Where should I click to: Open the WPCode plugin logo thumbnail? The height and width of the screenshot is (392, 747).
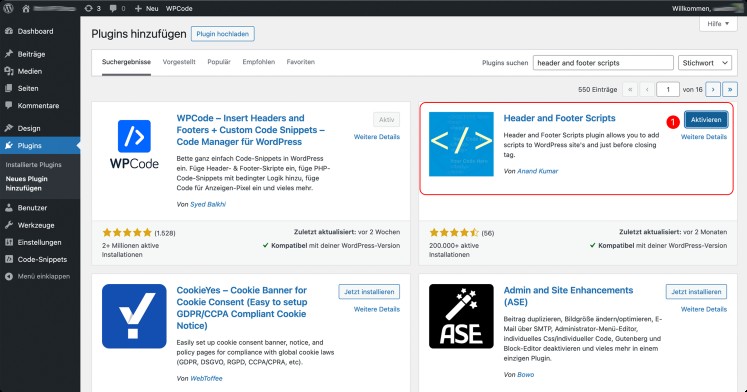[x=134, y=144]
